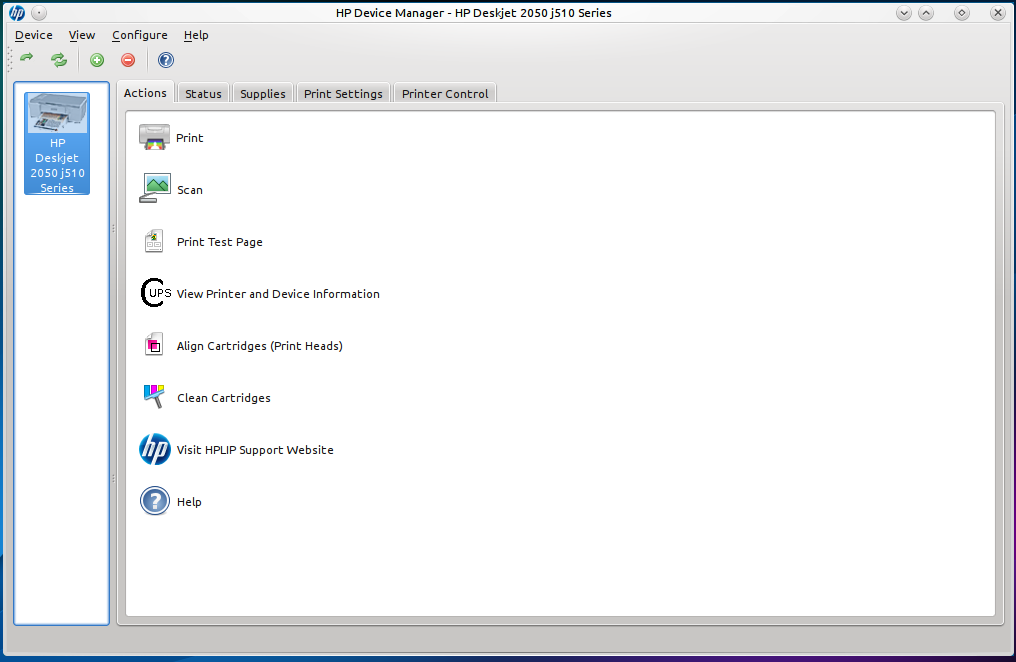The height and width of the screenshot is (662, 1016).
Task: Switch to the Printer Control tab
Action: pyautogui.click(x=445, y=93)
